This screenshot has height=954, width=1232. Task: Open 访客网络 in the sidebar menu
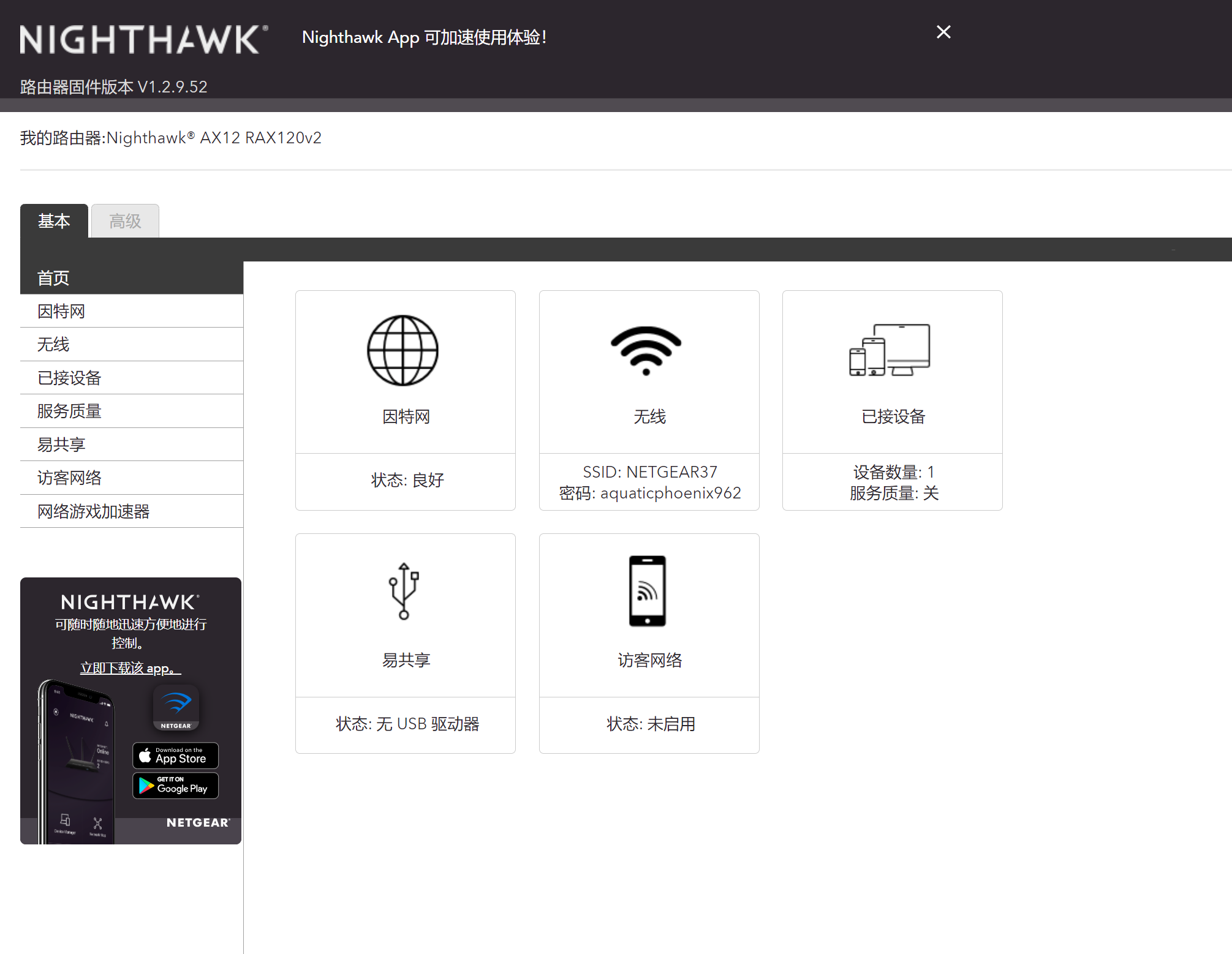(x=132, y=478)
